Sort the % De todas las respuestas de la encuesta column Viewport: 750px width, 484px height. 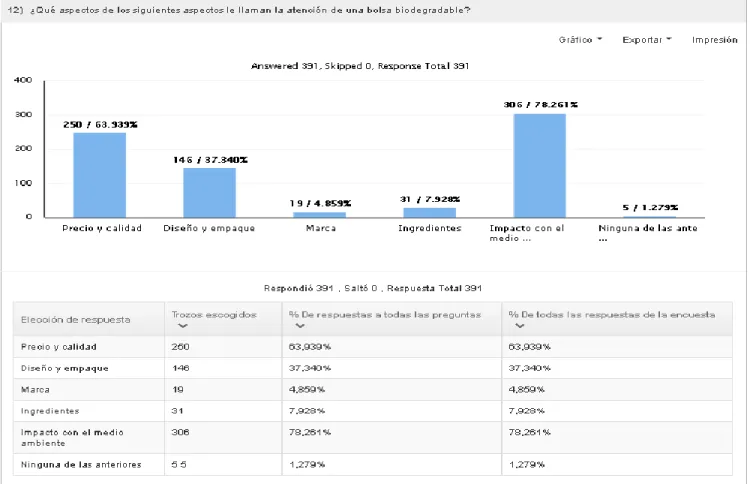click(520, 326)
